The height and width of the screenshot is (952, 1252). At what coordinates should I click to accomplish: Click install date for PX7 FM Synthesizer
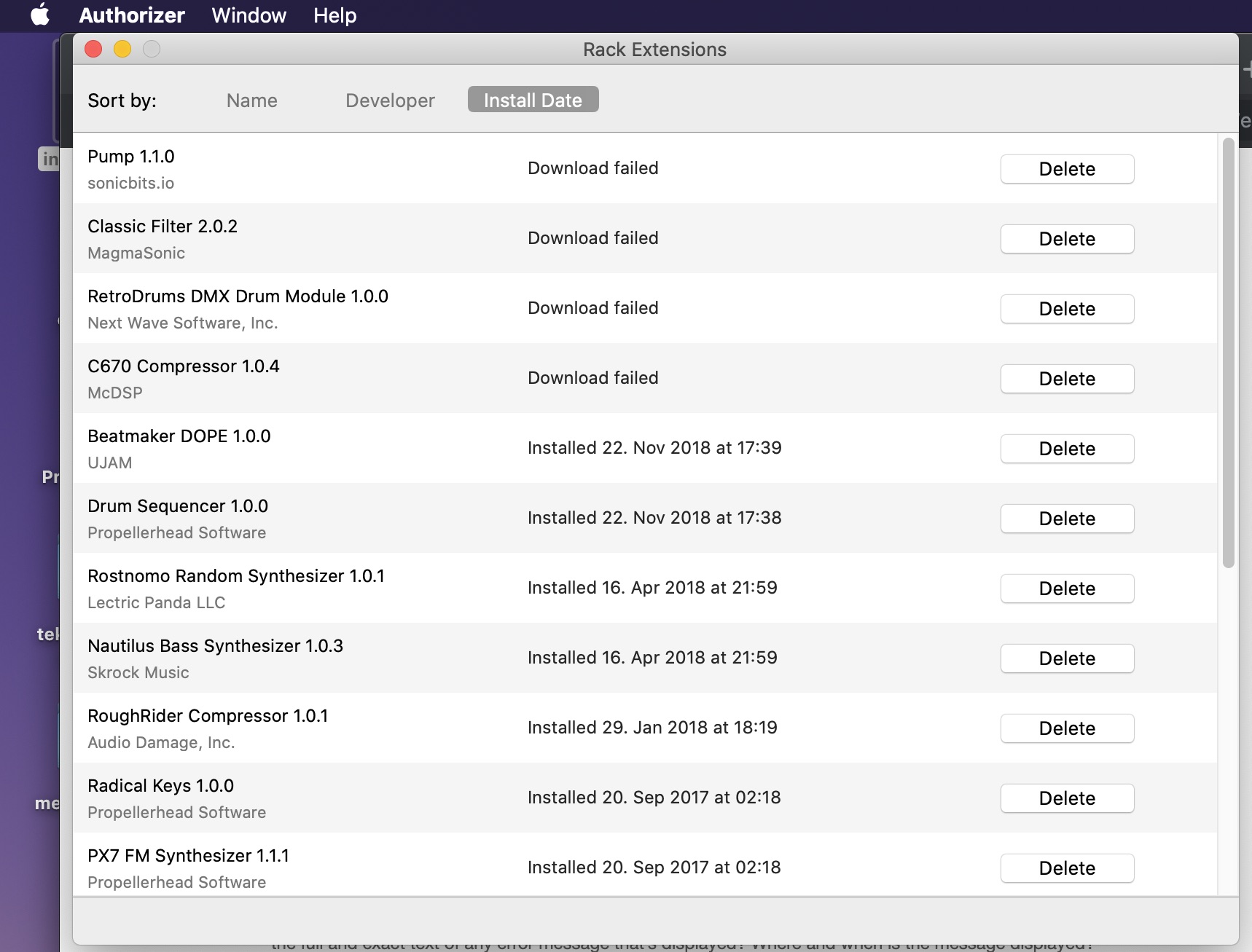click(x=654, y=868)
